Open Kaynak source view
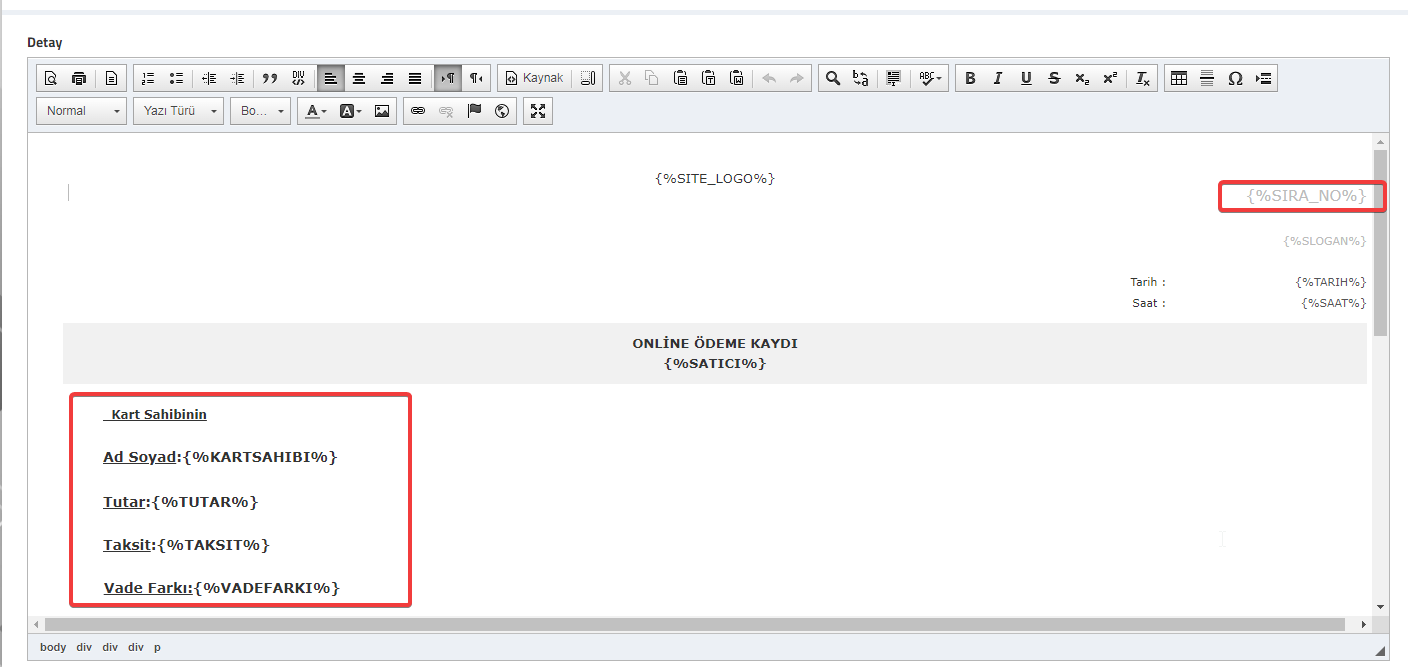 click(x=534, y=78)
